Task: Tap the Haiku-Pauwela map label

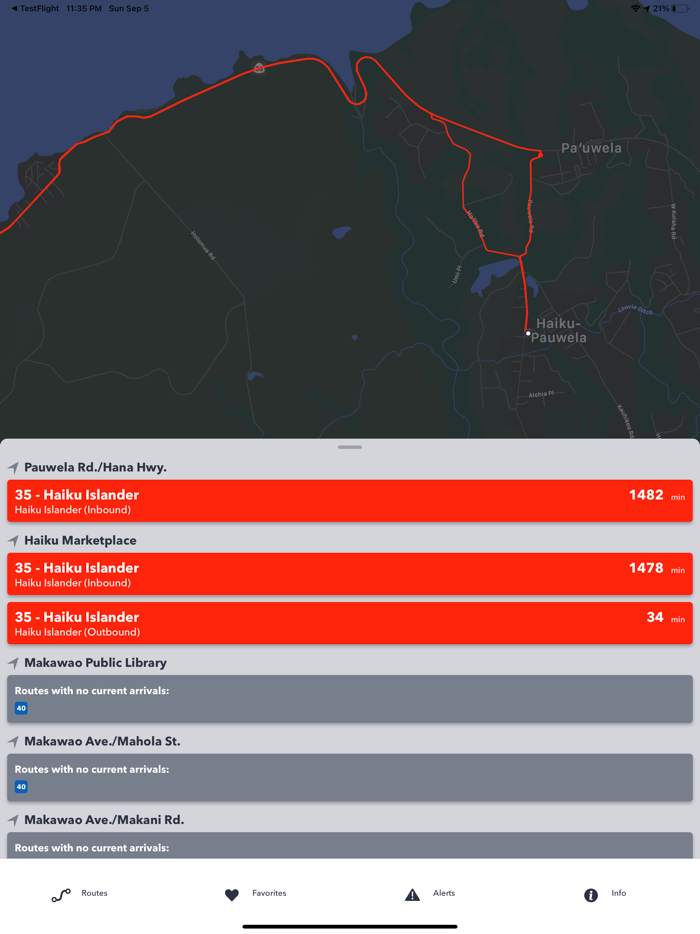Action: pos(559,331)
